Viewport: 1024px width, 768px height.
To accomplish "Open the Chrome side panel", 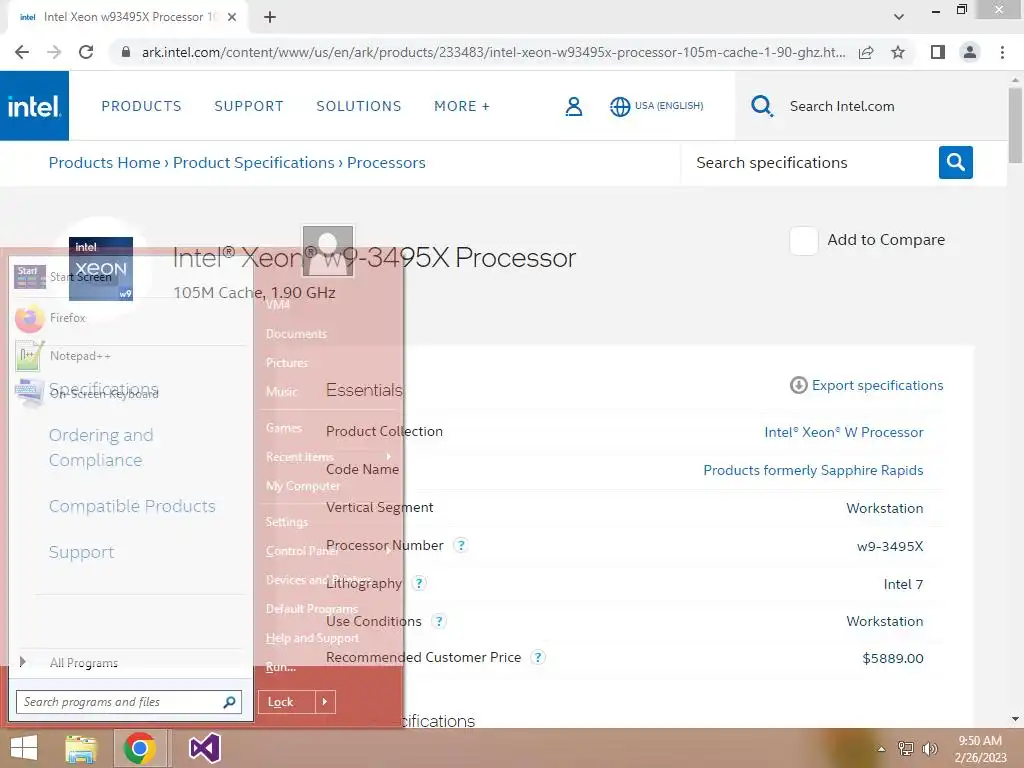I will tap(938, 52).
